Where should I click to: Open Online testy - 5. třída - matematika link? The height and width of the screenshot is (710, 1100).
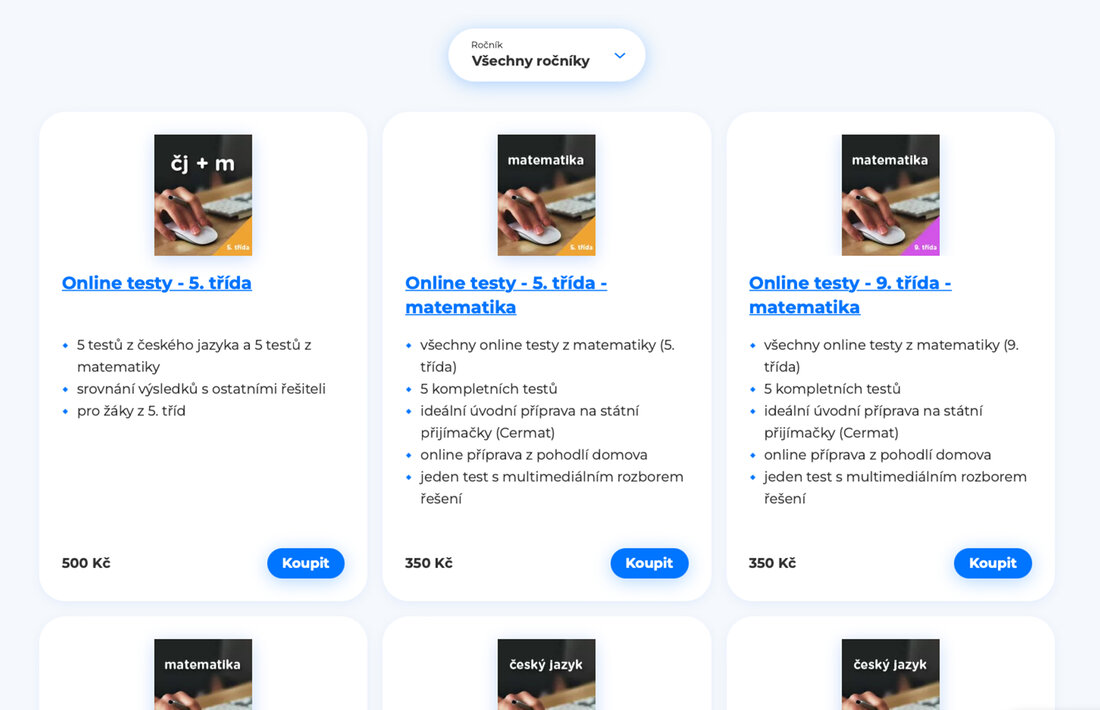pyautogui.click(x=506, y=295)
